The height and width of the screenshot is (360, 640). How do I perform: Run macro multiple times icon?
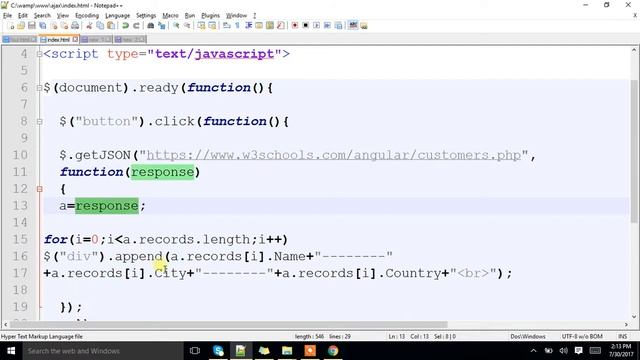pyautogui.click(x=327, y=26)
